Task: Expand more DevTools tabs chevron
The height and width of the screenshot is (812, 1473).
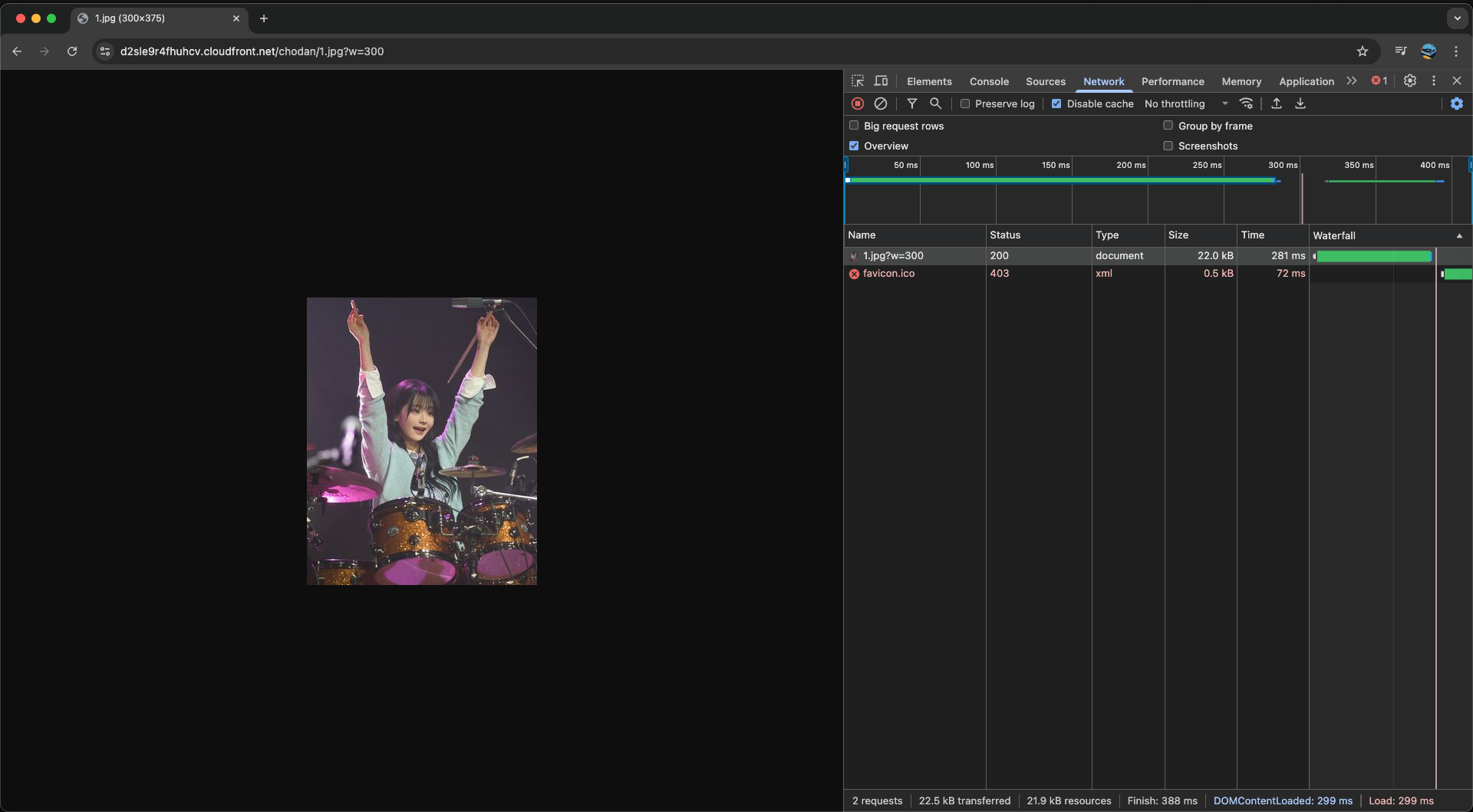Action: pos(1352,81)
